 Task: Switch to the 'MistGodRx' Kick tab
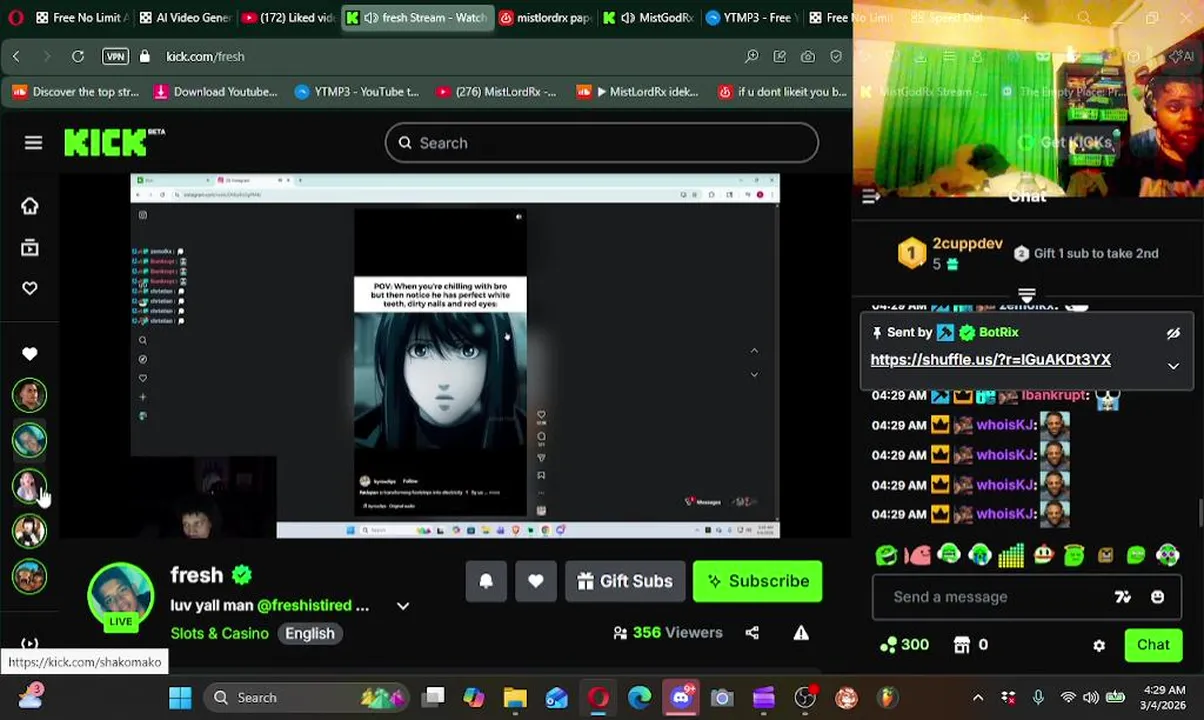[649, 17]
